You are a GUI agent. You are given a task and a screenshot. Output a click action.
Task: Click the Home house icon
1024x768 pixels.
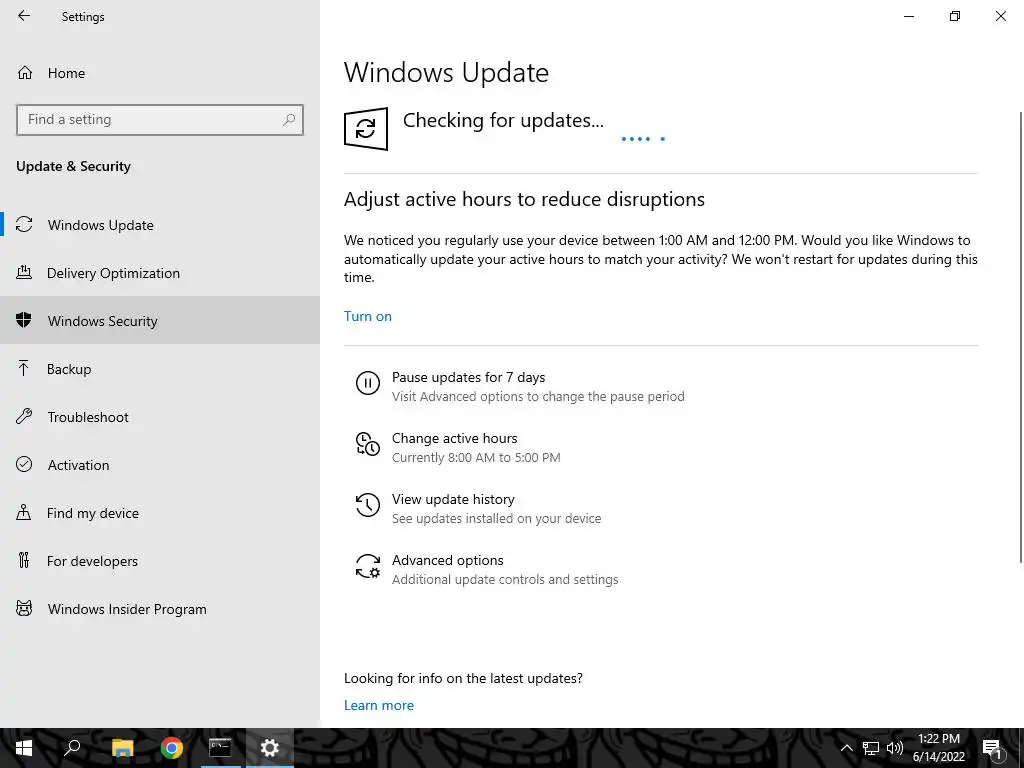coord(25,72)
